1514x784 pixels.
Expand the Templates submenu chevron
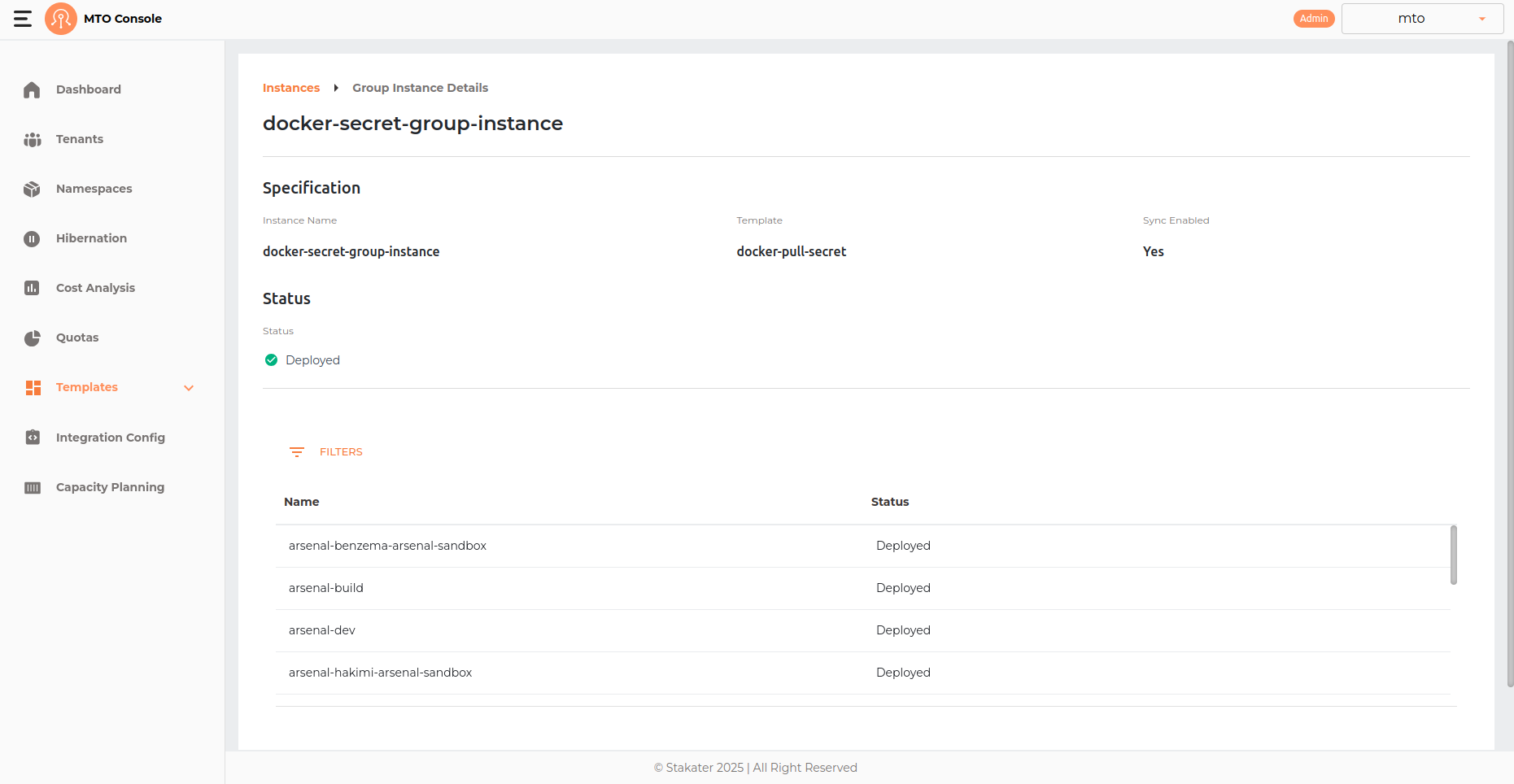click(189, 388)
